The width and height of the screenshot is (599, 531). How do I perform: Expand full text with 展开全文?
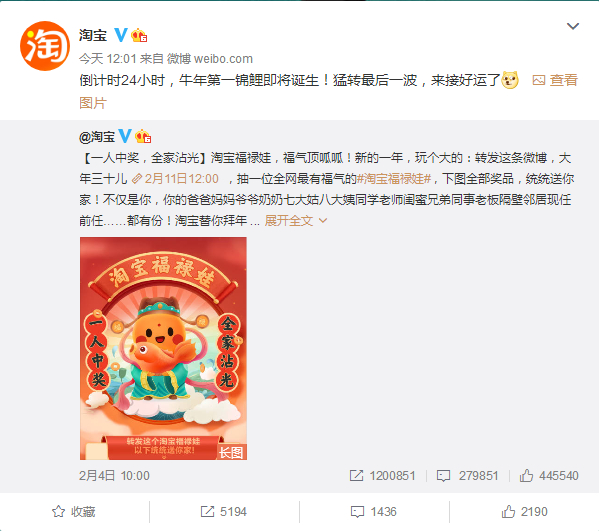pos(296,220)
